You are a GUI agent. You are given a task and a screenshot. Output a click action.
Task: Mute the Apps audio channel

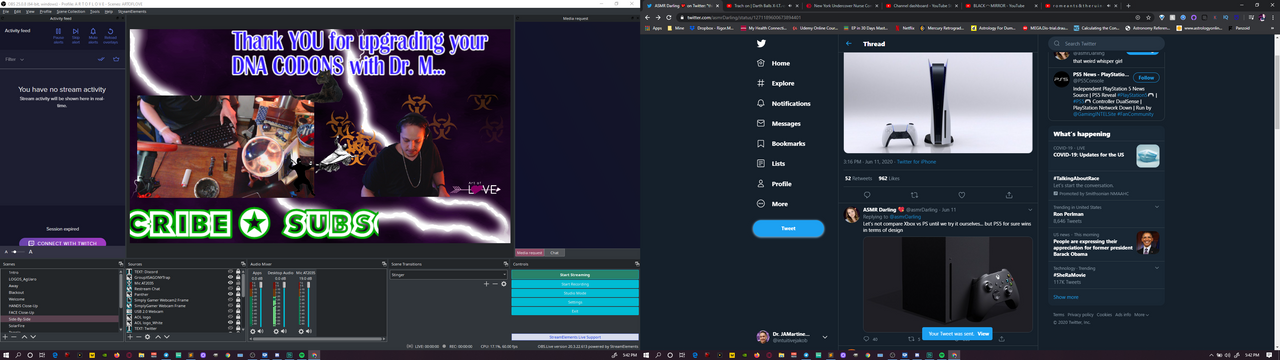pos(261,332)
